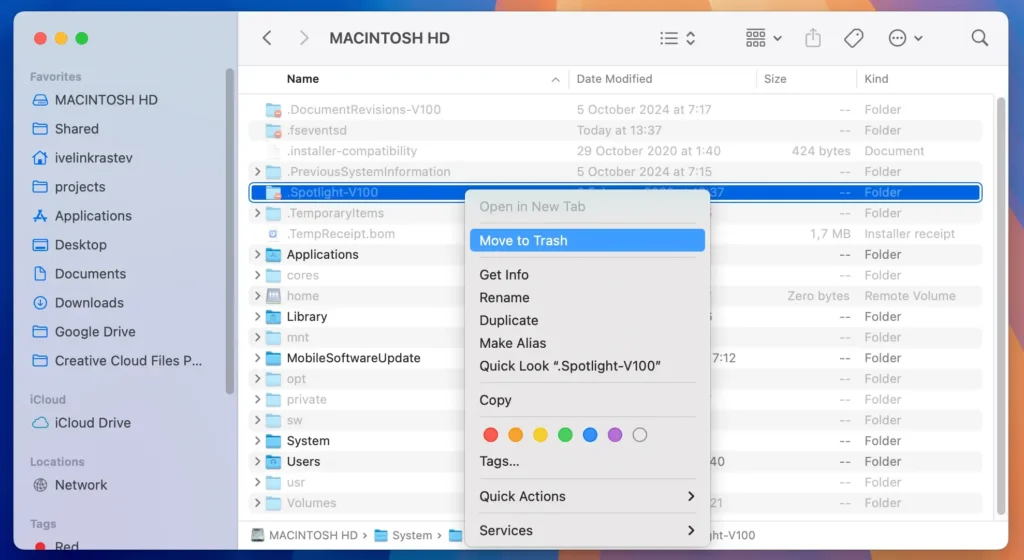The image size is (1024, 560).
Task: Expand the MobileSoftwareUpdate folder
Action: [257, 358]
